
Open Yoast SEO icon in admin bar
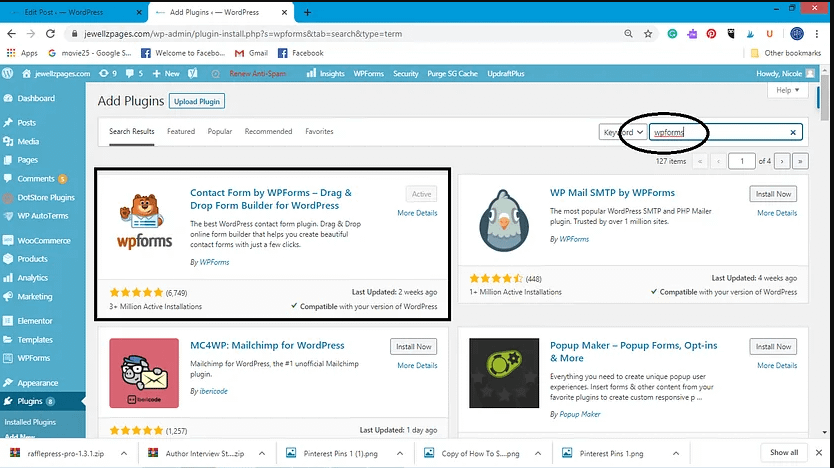point(193,73)
